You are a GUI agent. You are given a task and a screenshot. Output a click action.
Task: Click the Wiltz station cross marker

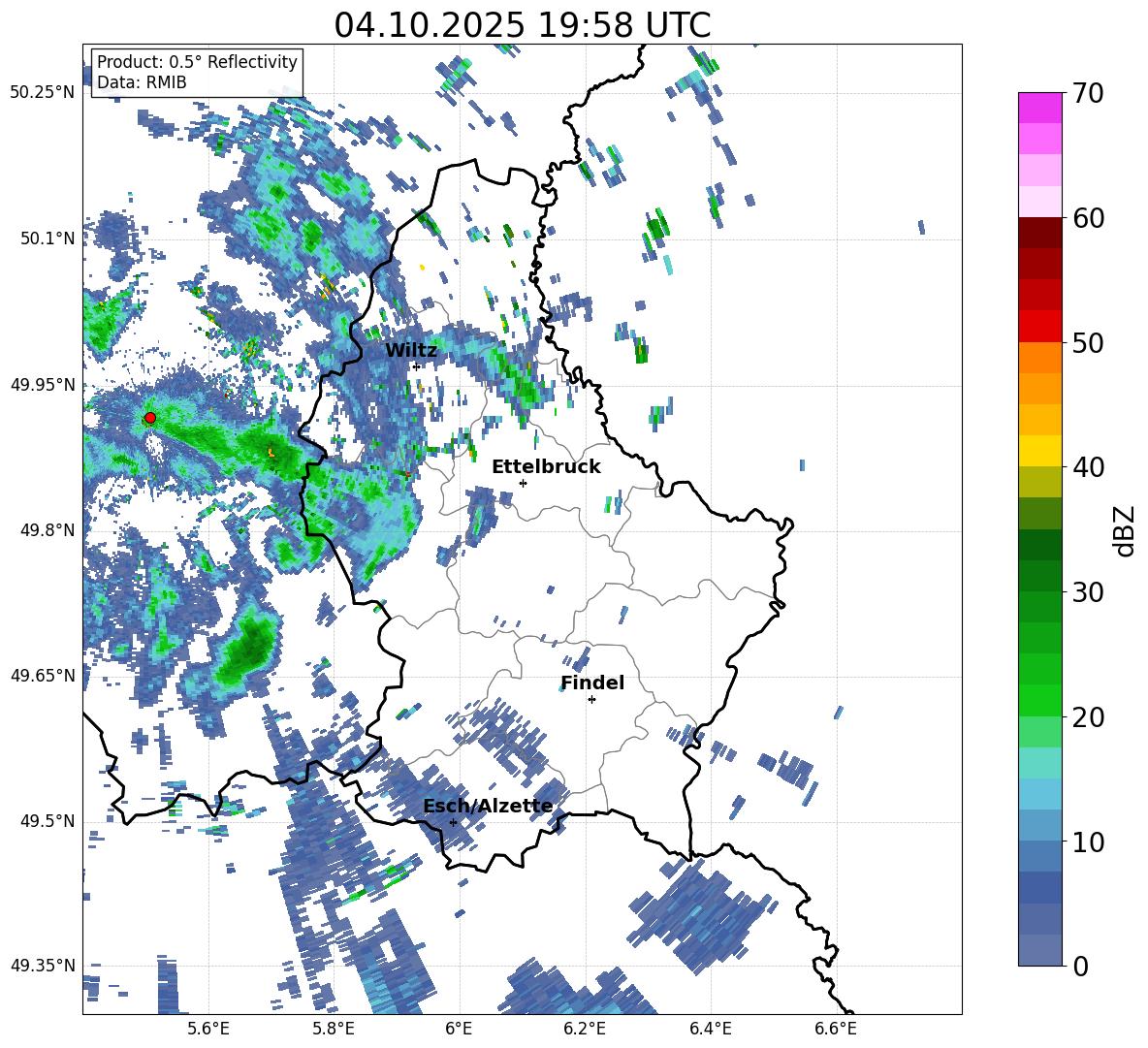417,365
